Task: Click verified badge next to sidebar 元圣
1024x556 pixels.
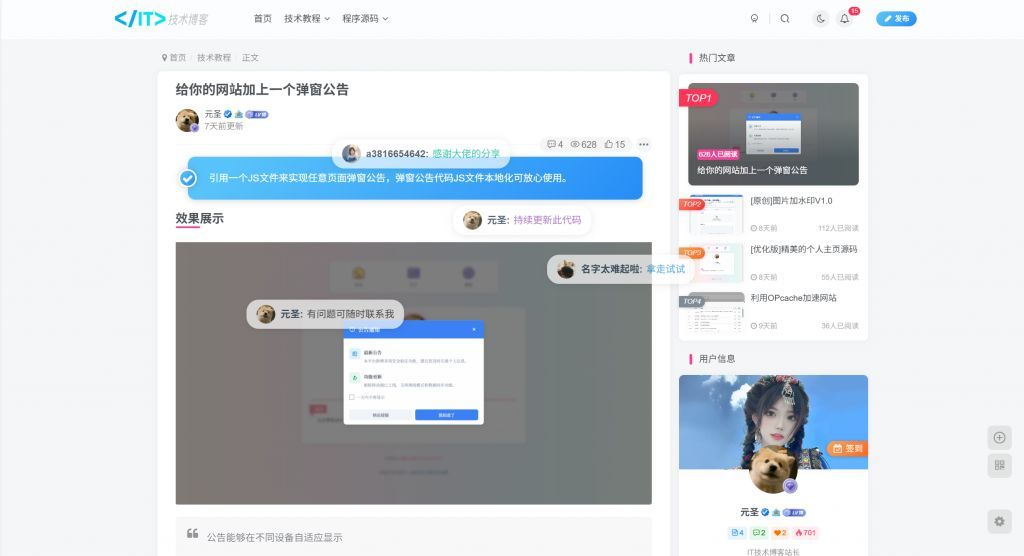Action: tap(765, 512)
